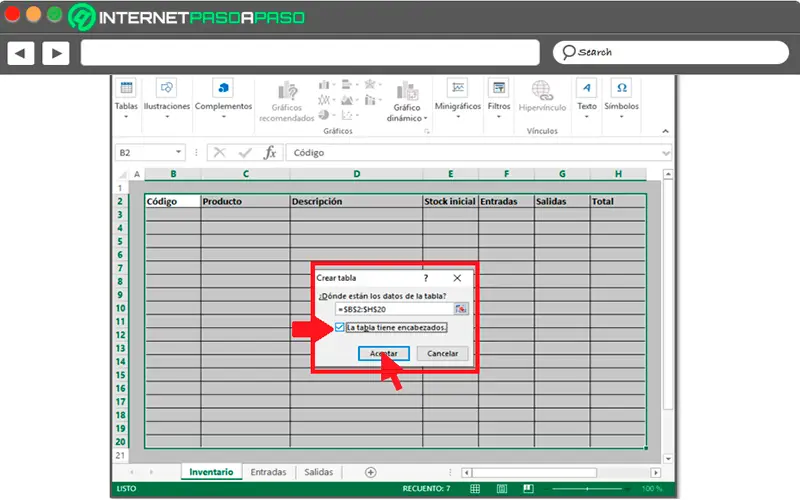This screenshot has width=800, height=500.
Task: Click the InternetPasoaPaso logo
Action: coord(187,17)
